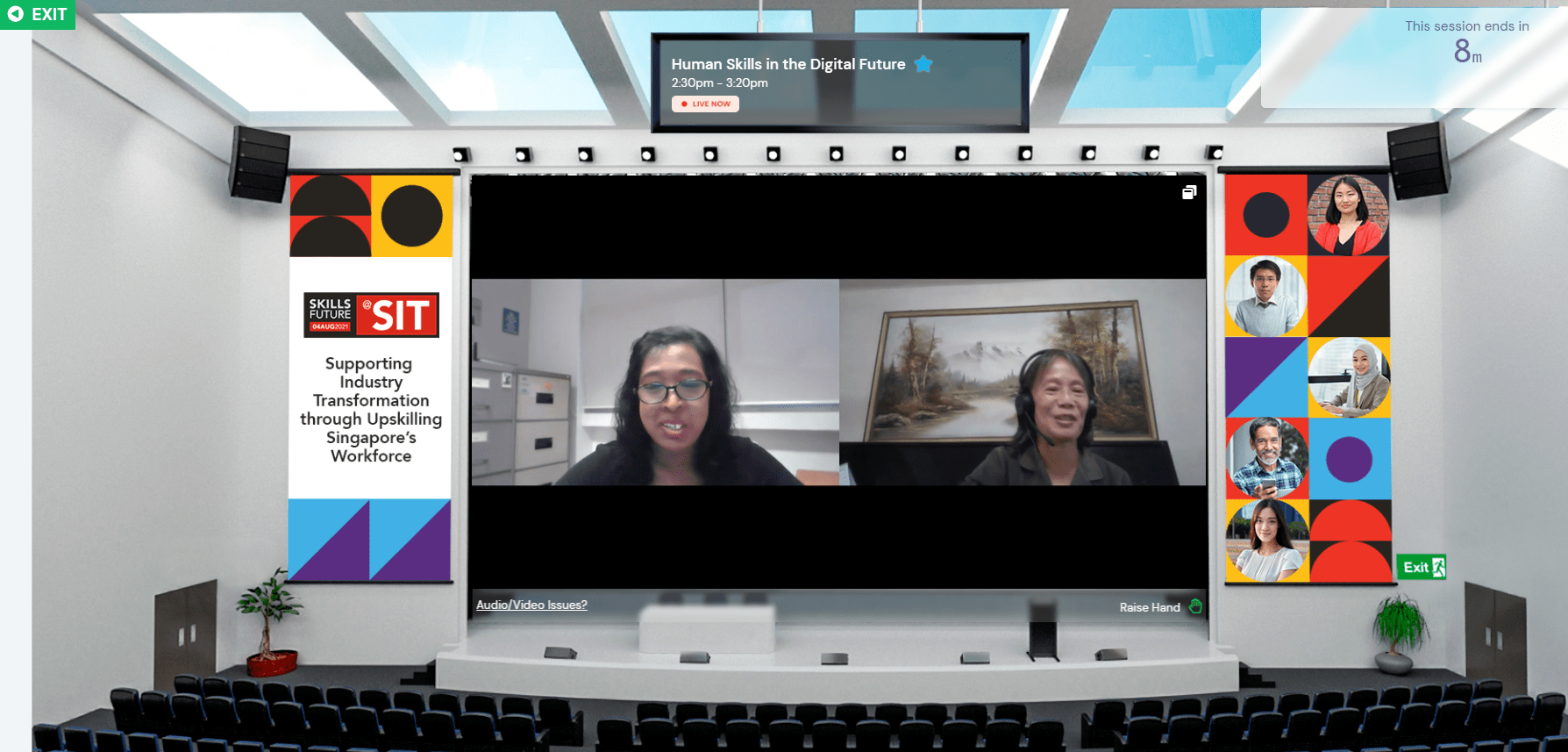Click the right video feed of person wearing headset
Image resolution: width=1568 pixels, height=752 pixels.
click(1023, 382)
